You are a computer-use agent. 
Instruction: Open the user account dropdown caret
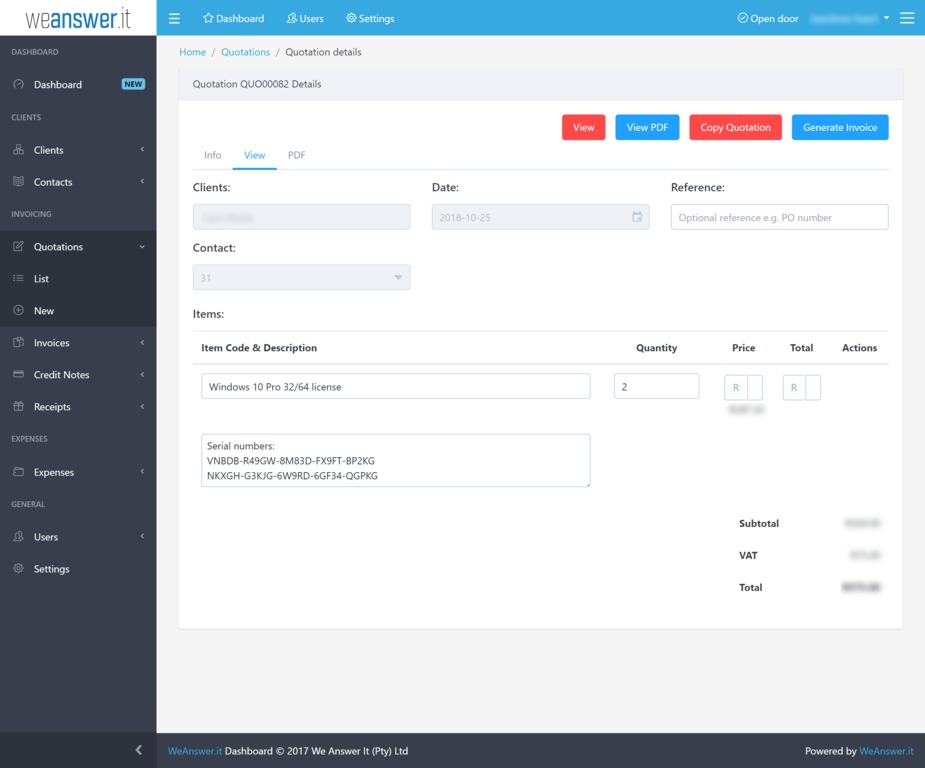click(x=886, y=18)
